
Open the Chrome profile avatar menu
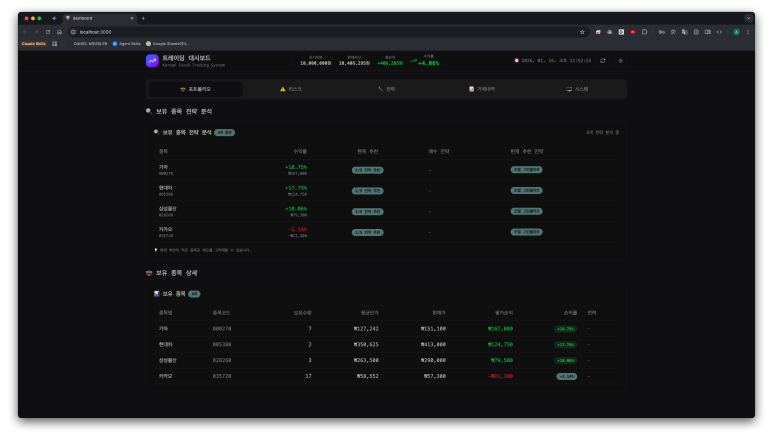[737, 32]
